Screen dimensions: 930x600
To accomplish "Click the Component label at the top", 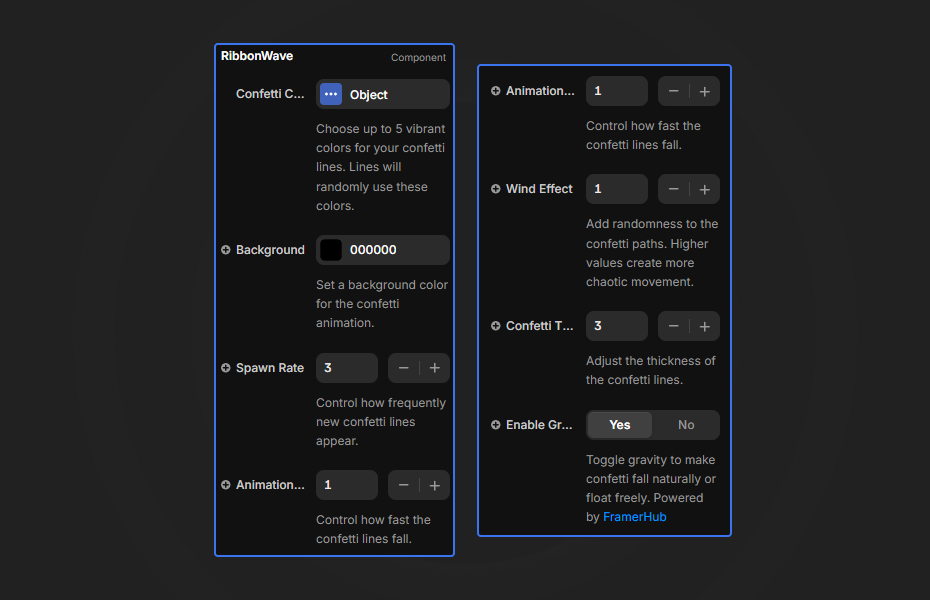I will pos(418,57).
